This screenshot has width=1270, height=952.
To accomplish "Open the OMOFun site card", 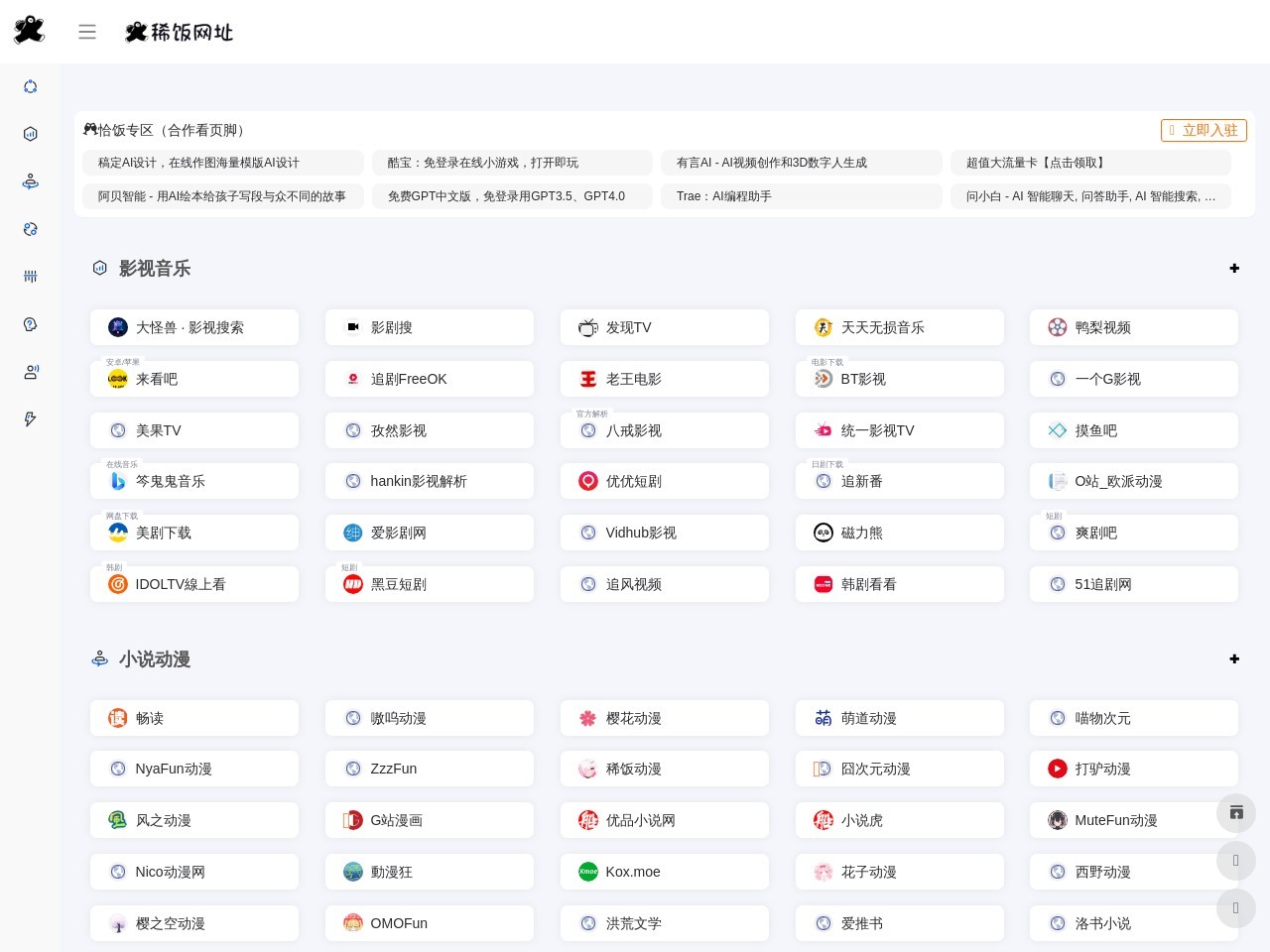I will click(x=430, y=923).
